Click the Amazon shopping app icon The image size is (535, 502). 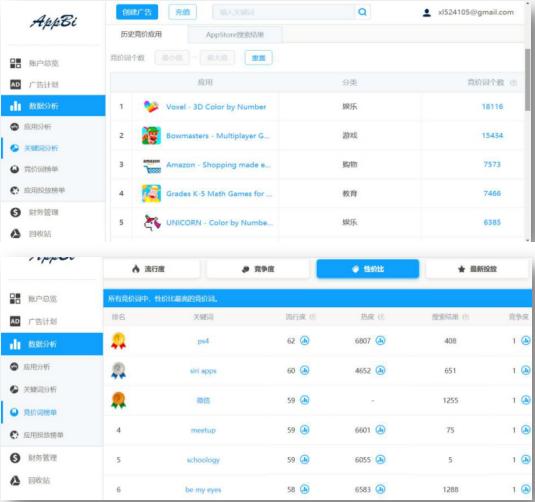pyautogui.click(x=152, y=165)
